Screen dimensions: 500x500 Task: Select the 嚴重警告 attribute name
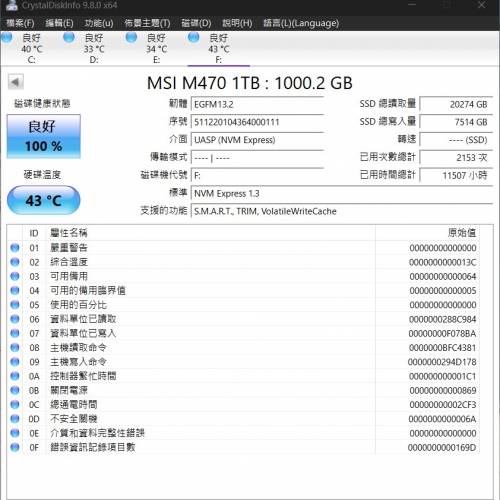69,248
